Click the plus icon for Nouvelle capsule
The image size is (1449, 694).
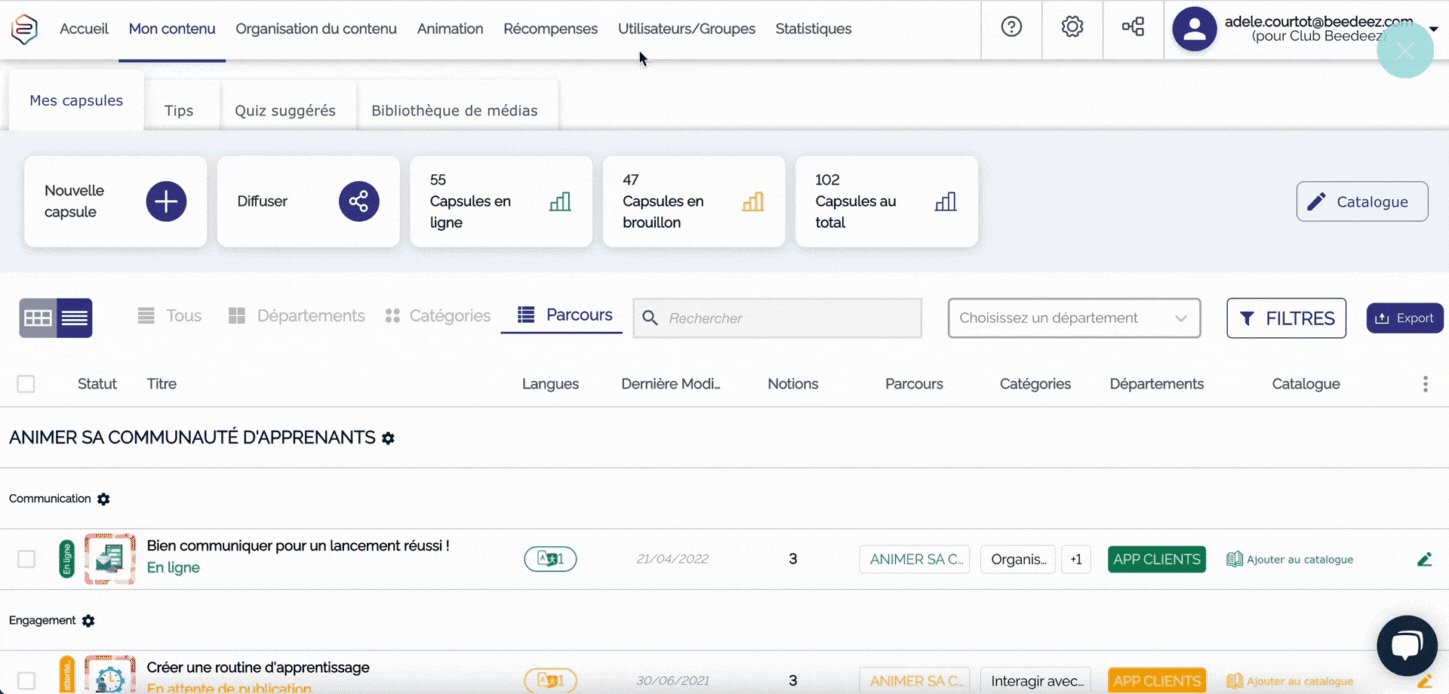(x=166, y=202)
